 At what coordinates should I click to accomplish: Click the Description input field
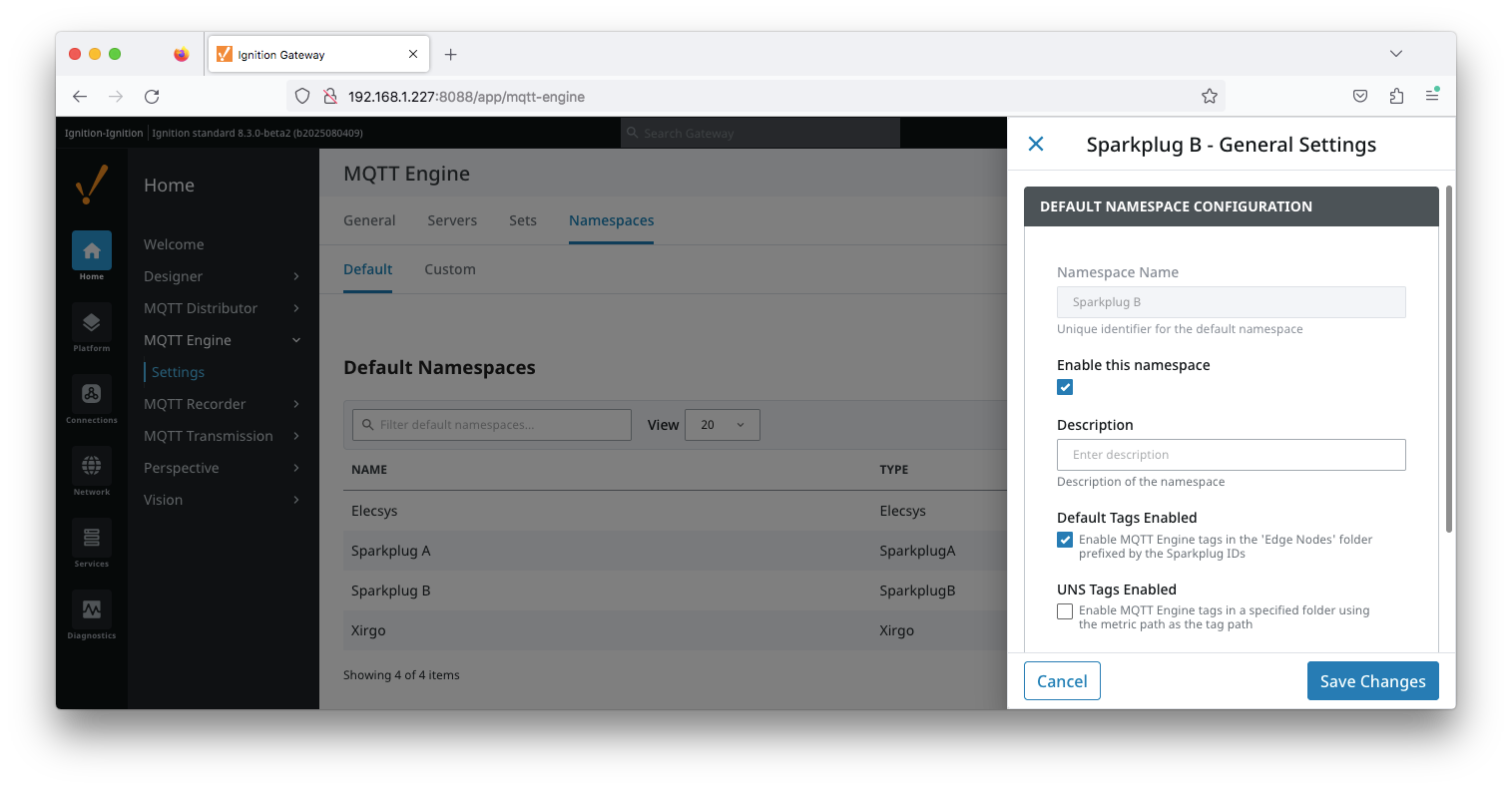click(1231, 455)
